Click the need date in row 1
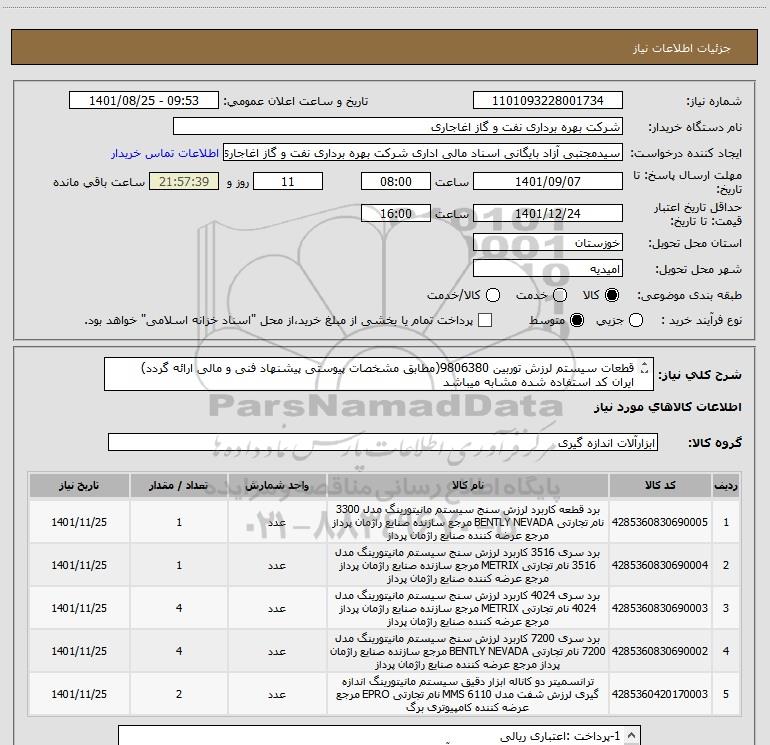The height and width of the screenshot is (745, 770). click(x=79, y=522)
